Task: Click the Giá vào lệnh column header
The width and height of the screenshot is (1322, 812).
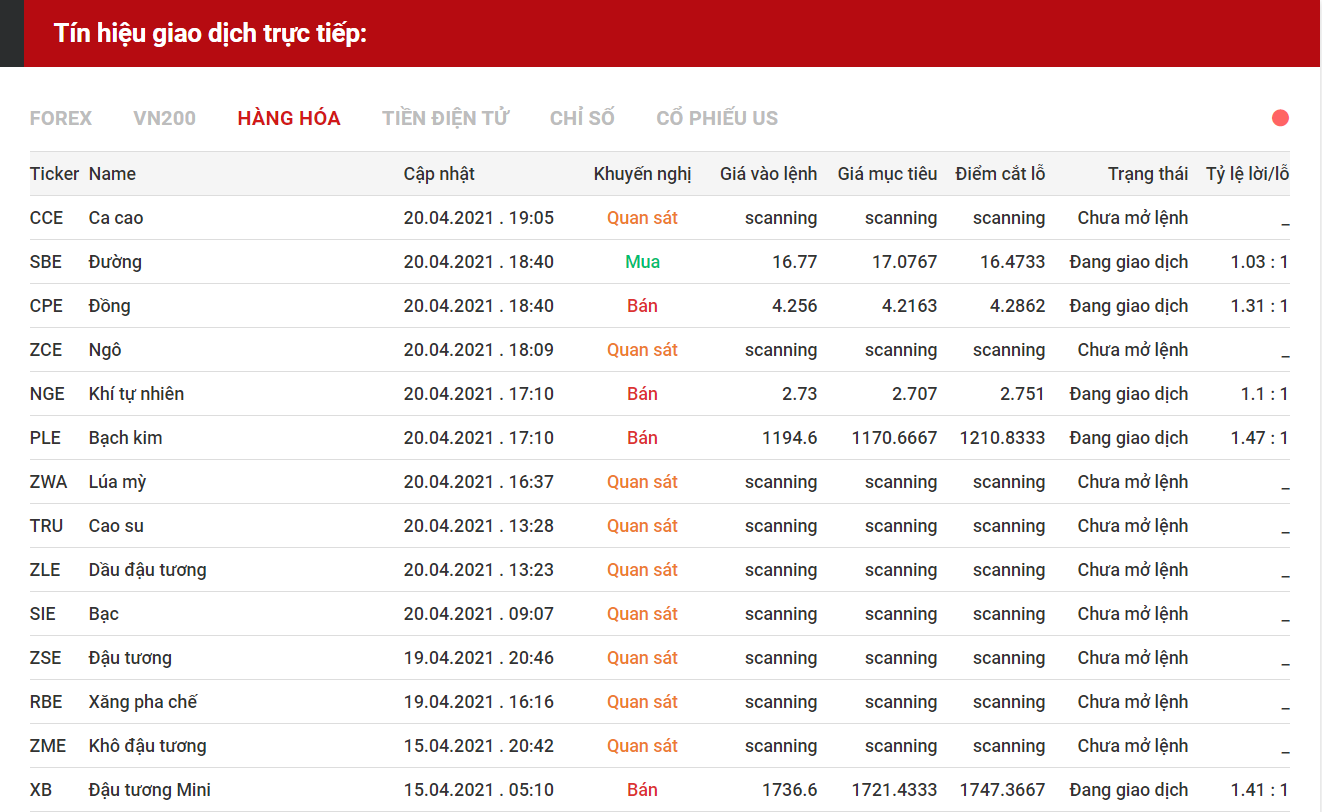Action: (768, 174)
